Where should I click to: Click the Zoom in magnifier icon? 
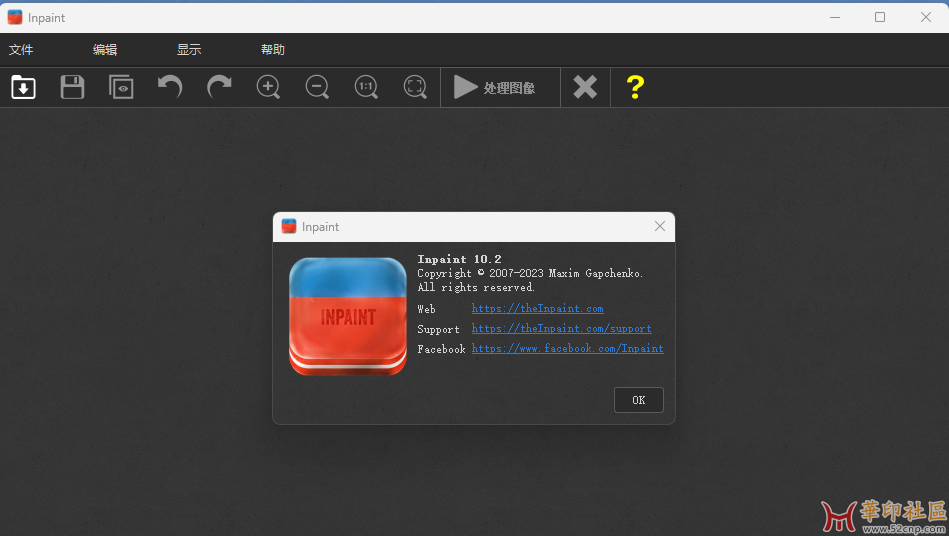(268, 87)
